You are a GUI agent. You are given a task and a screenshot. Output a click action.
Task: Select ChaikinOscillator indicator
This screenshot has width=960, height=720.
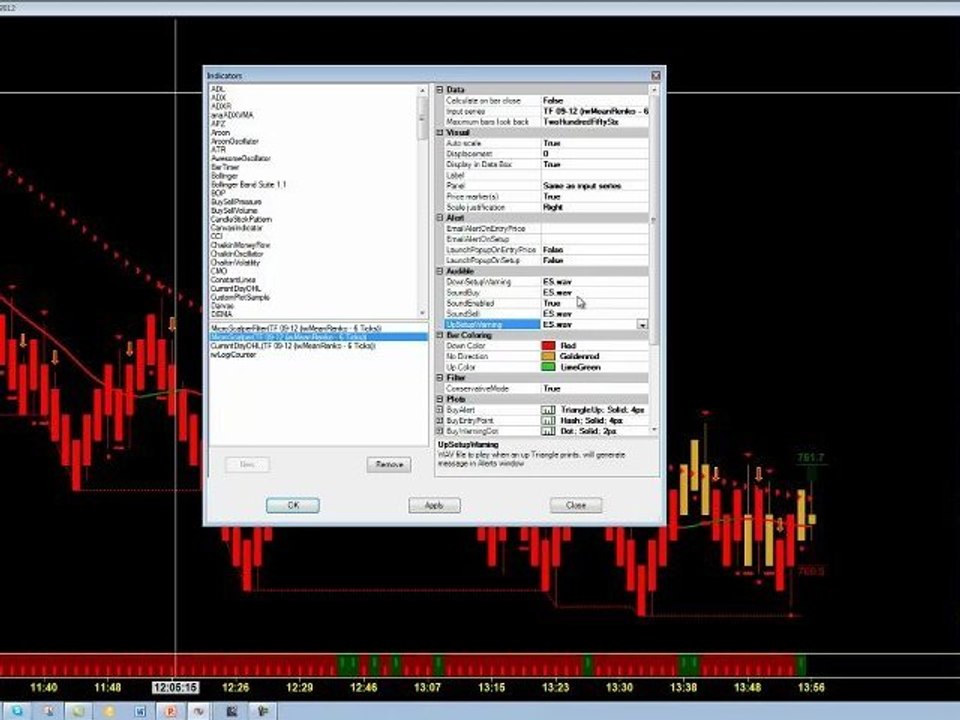(237, 253)
